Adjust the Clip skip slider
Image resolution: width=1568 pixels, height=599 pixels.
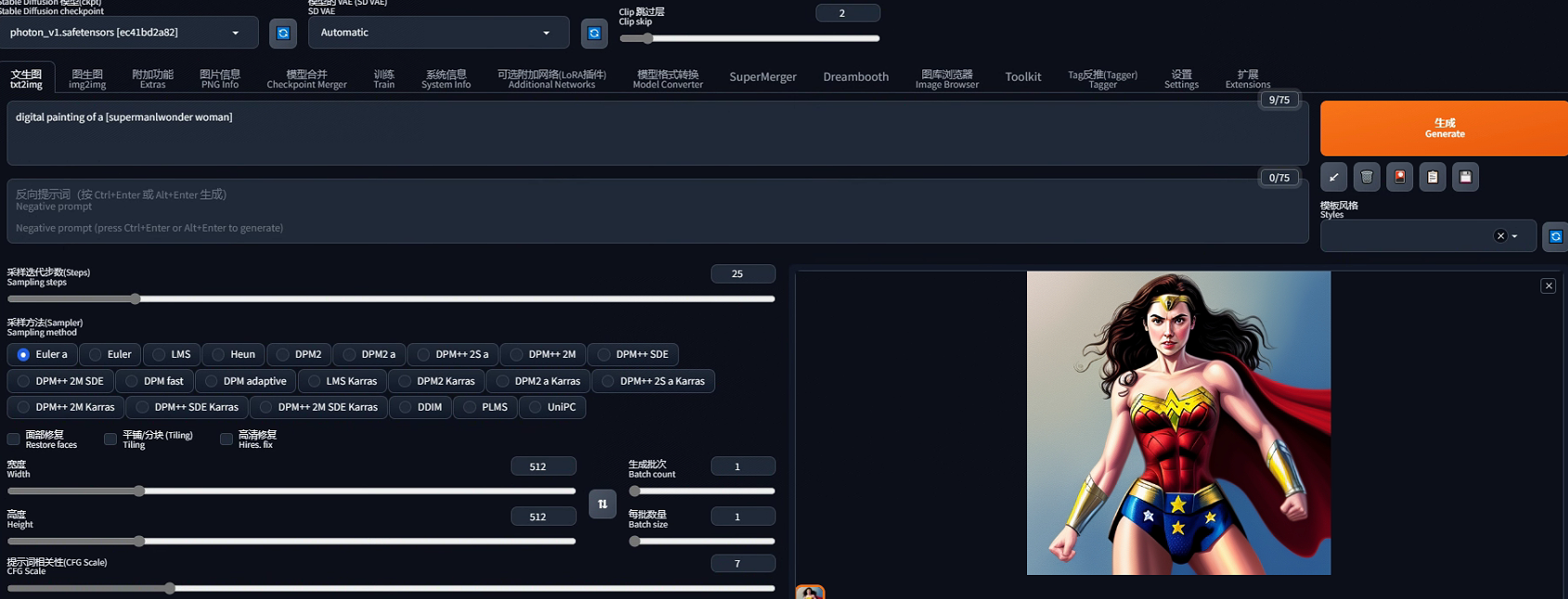[x=749, y=38]
